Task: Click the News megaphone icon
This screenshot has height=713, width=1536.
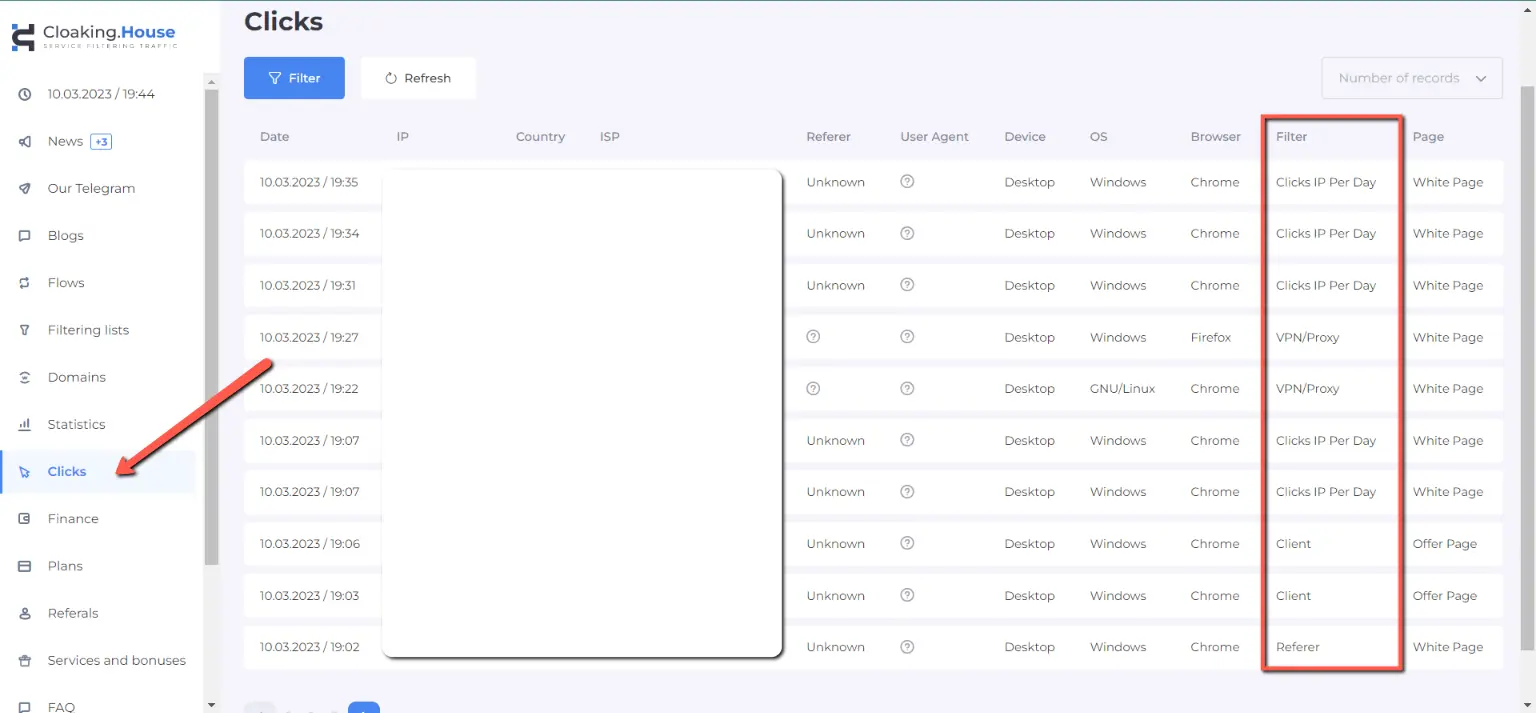Action: pos(25,142)
